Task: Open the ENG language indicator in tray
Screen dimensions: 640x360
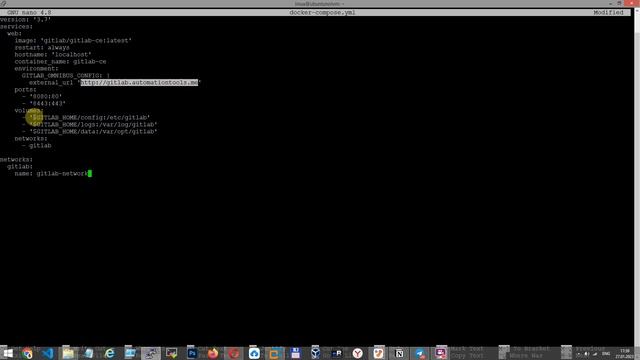Action: [x=606, y=353]
